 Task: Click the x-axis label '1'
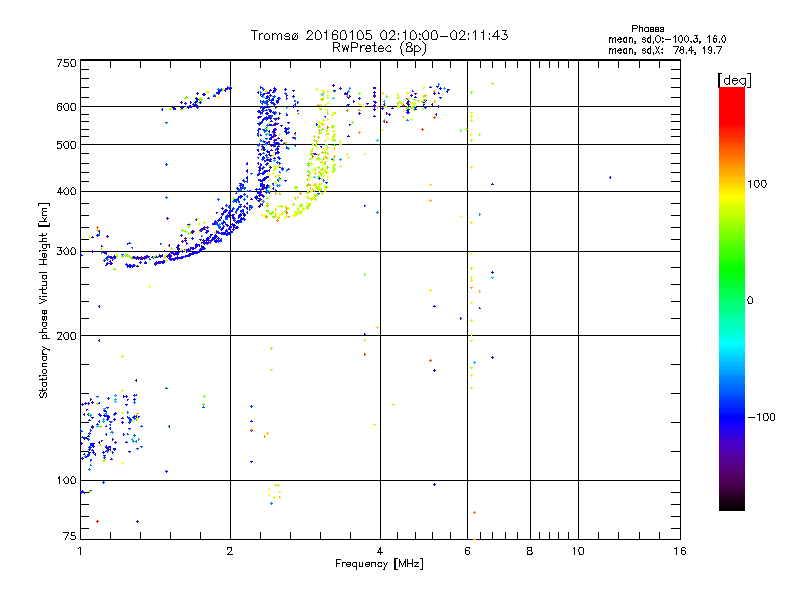(80, 551)
